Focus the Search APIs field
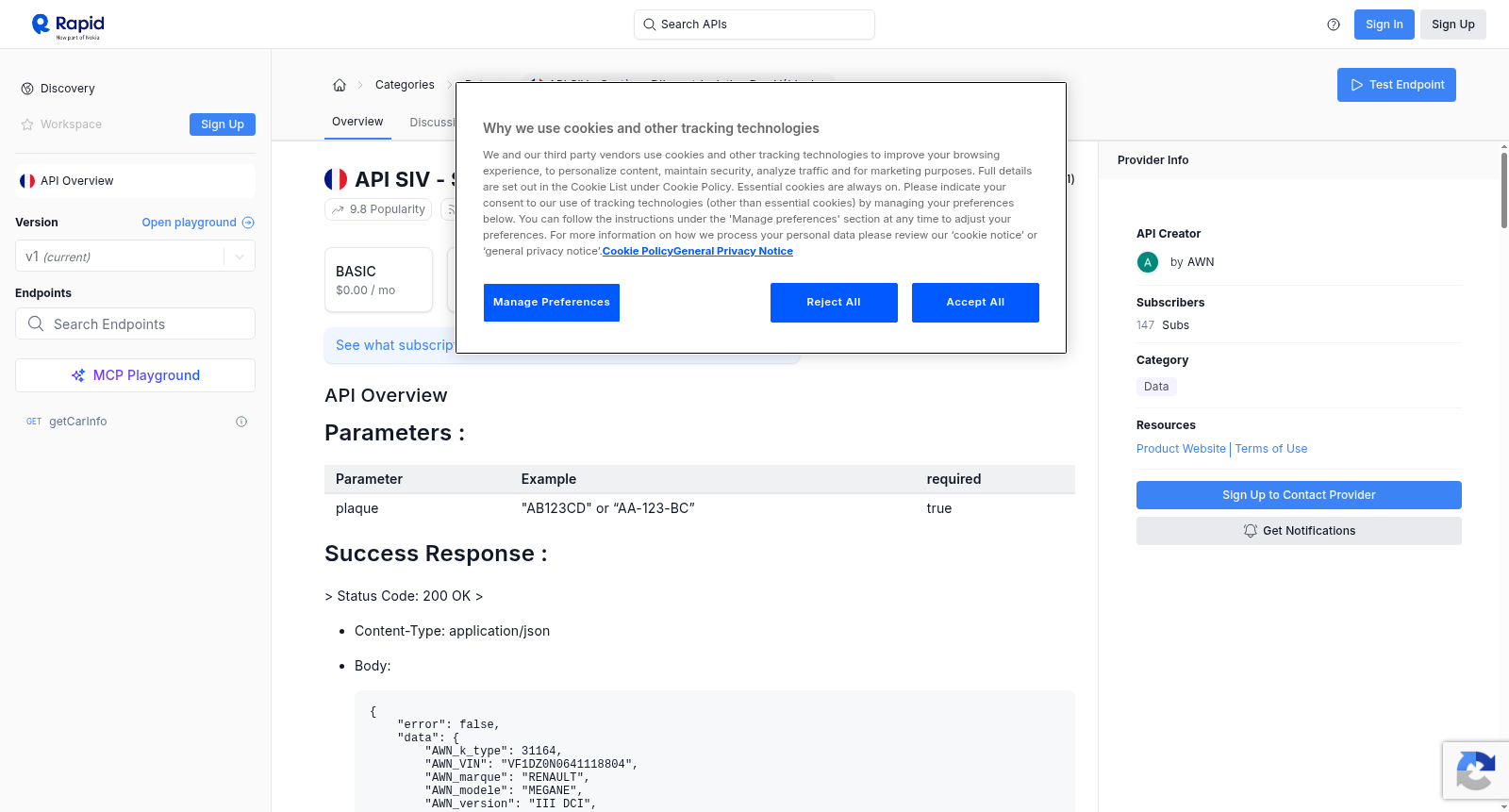 (754, 25)
